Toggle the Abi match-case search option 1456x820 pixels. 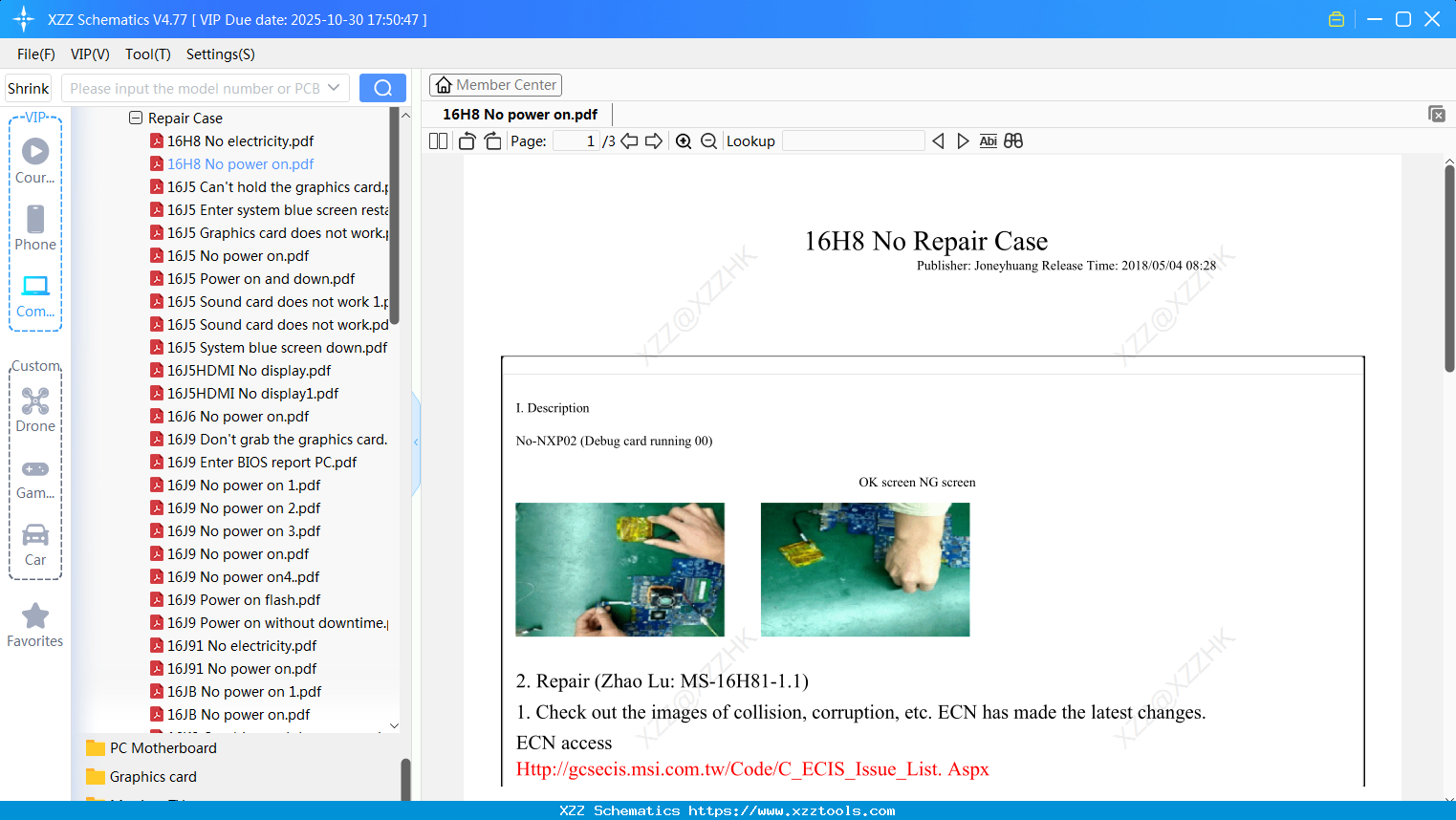pos(989,141)
